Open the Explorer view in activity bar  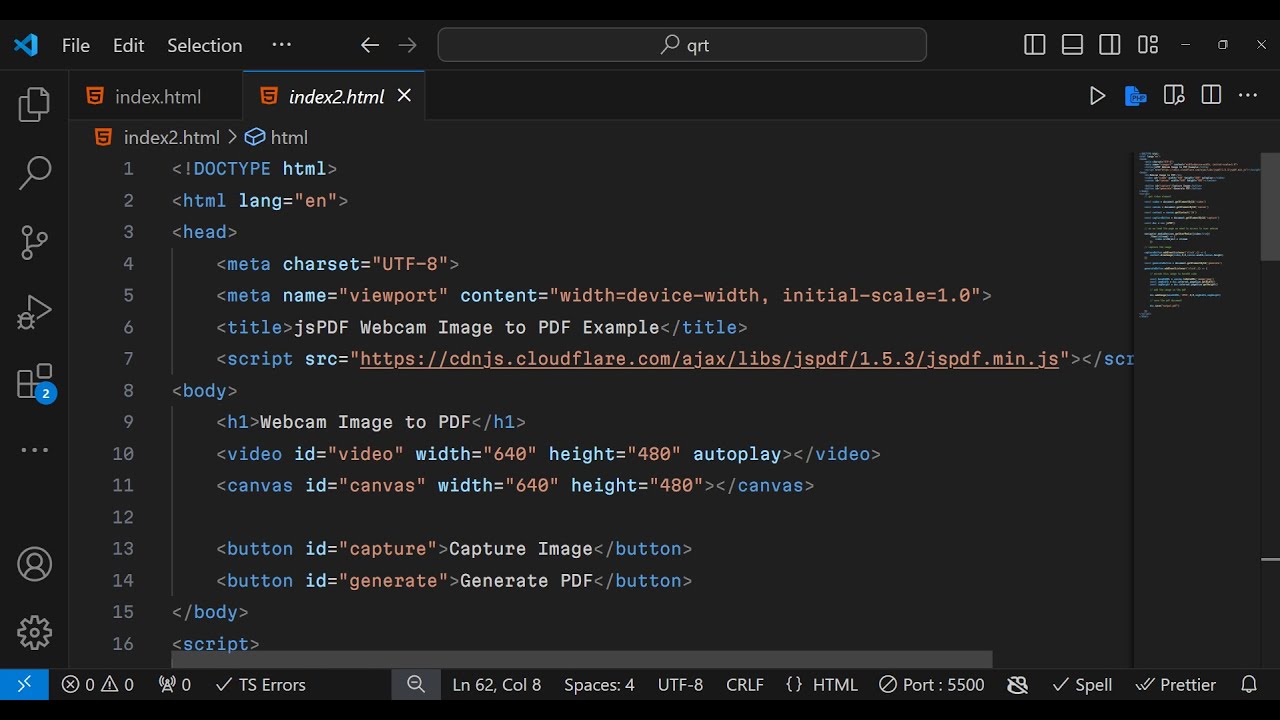pos(34,105)
